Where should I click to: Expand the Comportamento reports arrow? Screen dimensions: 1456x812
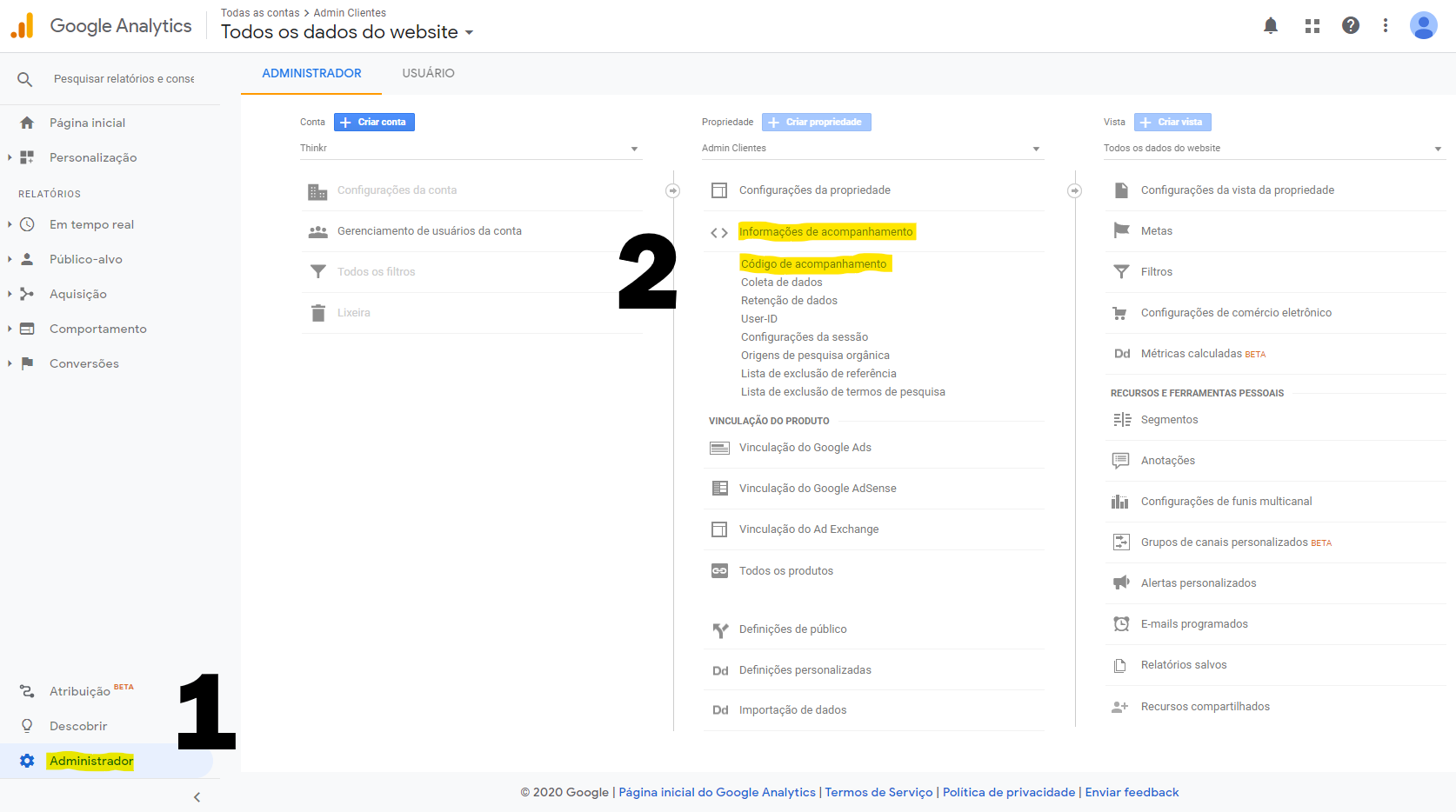pos(10,329)
